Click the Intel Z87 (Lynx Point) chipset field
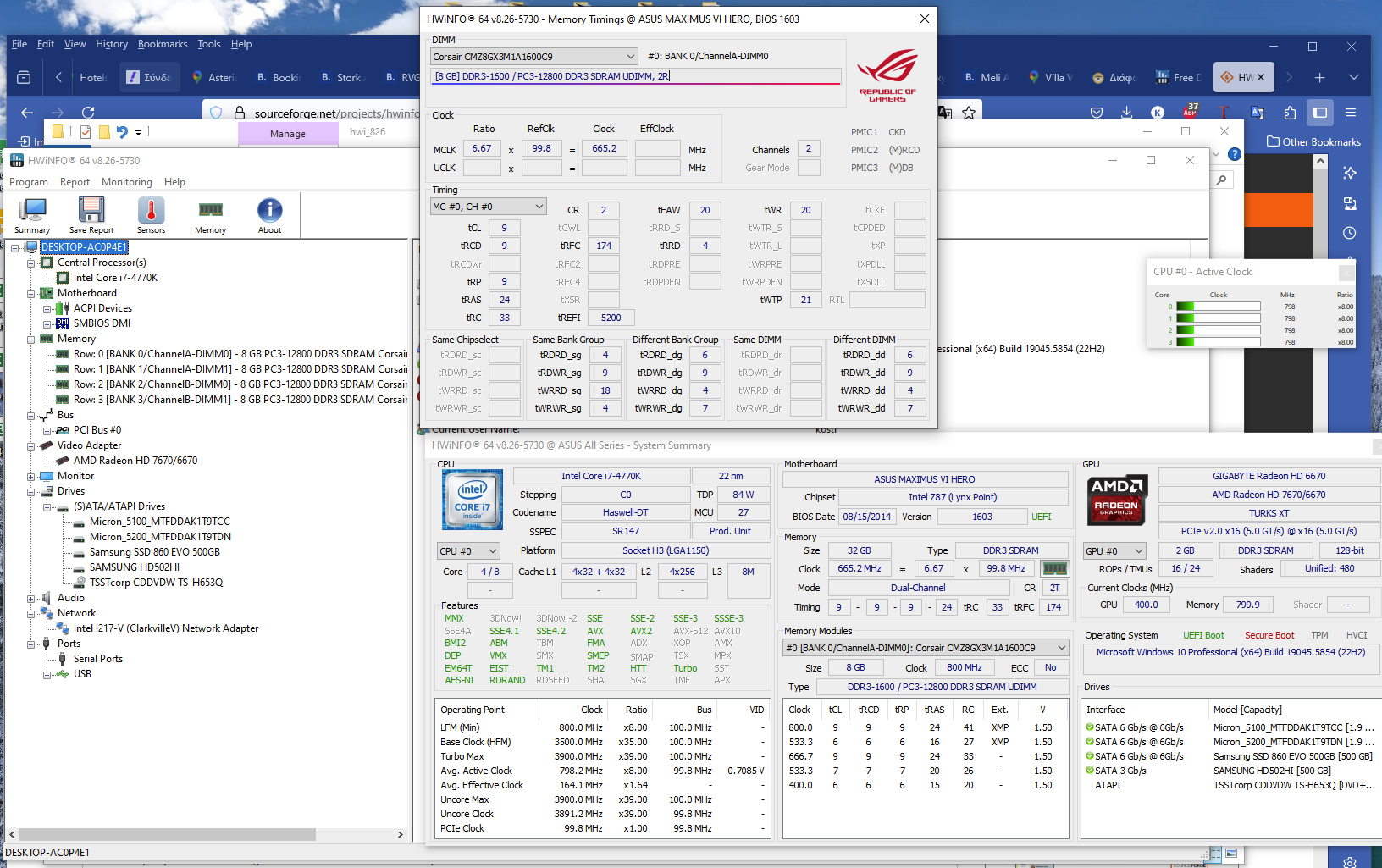Image resolution: width=1382 pixels, height=868 pixels. click(953, 497)
